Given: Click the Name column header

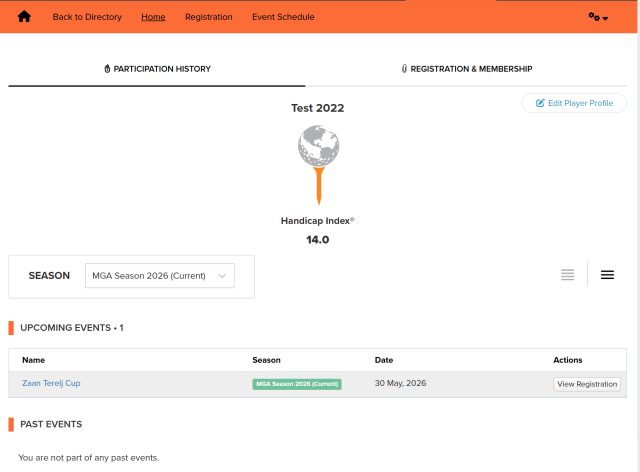Looking at the screenshot, I should [33, 360].
